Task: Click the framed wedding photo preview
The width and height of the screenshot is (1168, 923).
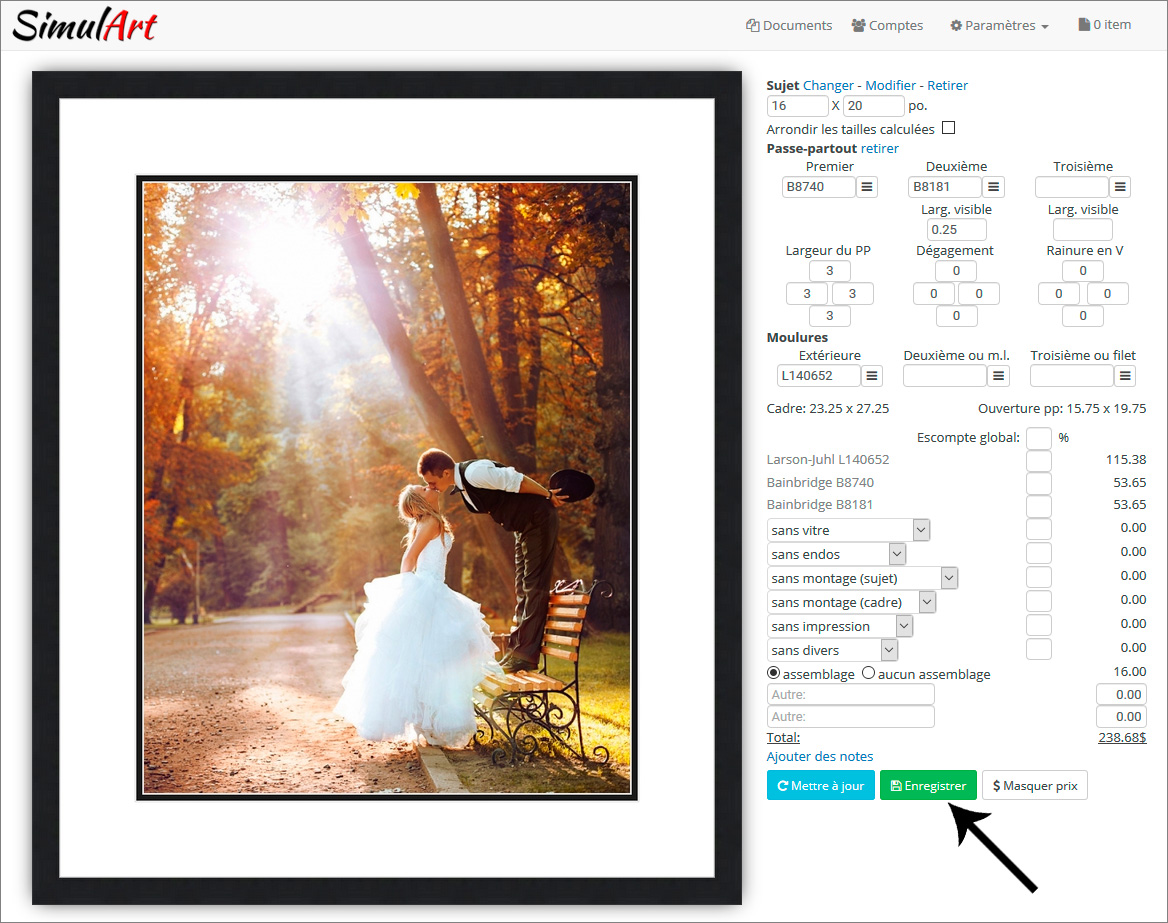Action: click(387, 488)
